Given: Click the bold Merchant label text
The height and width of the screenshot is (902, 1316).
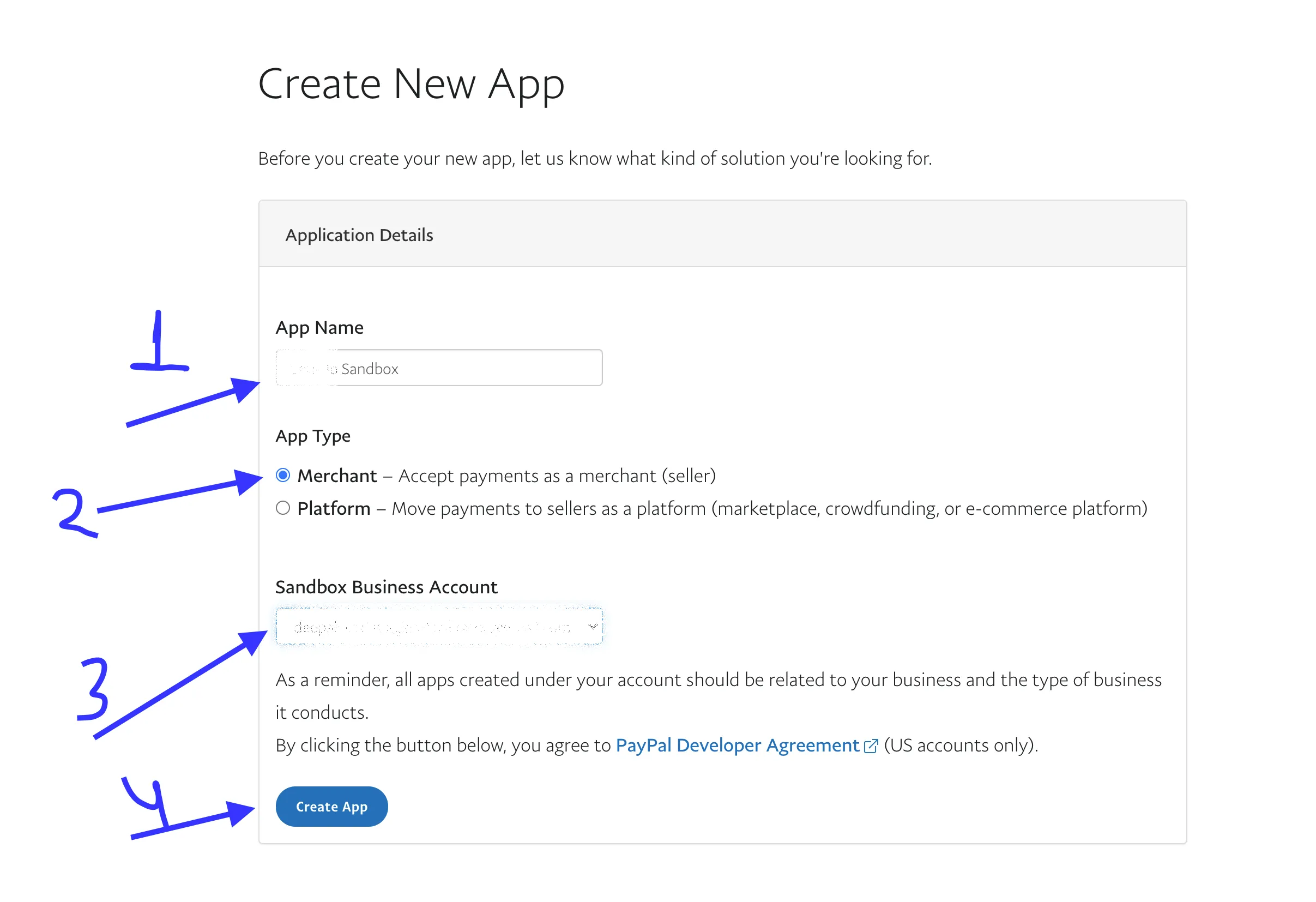Looking at the screenshot, I should tap(337, 476).
